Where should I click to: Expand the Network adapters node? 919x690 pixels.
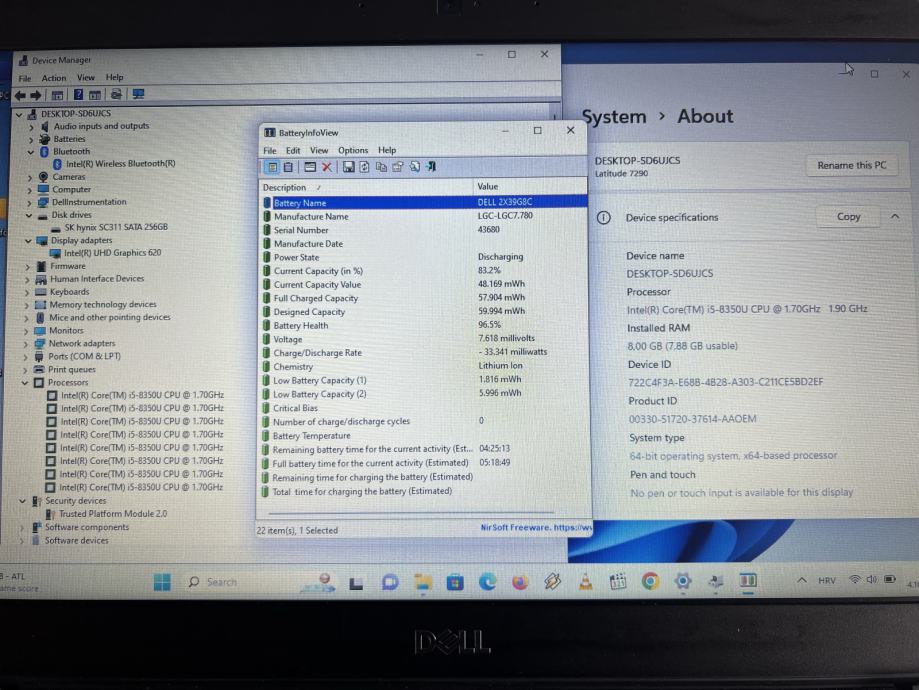(x=26, y=344)
